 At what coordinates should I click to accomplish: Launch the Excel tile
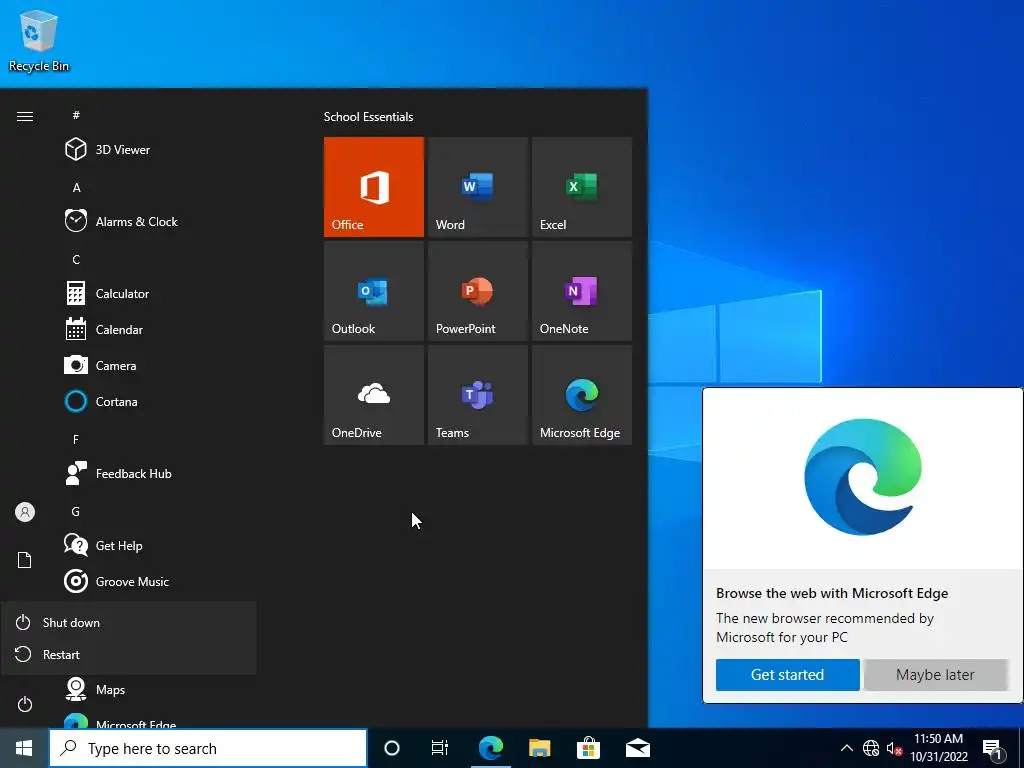[582, 187]
